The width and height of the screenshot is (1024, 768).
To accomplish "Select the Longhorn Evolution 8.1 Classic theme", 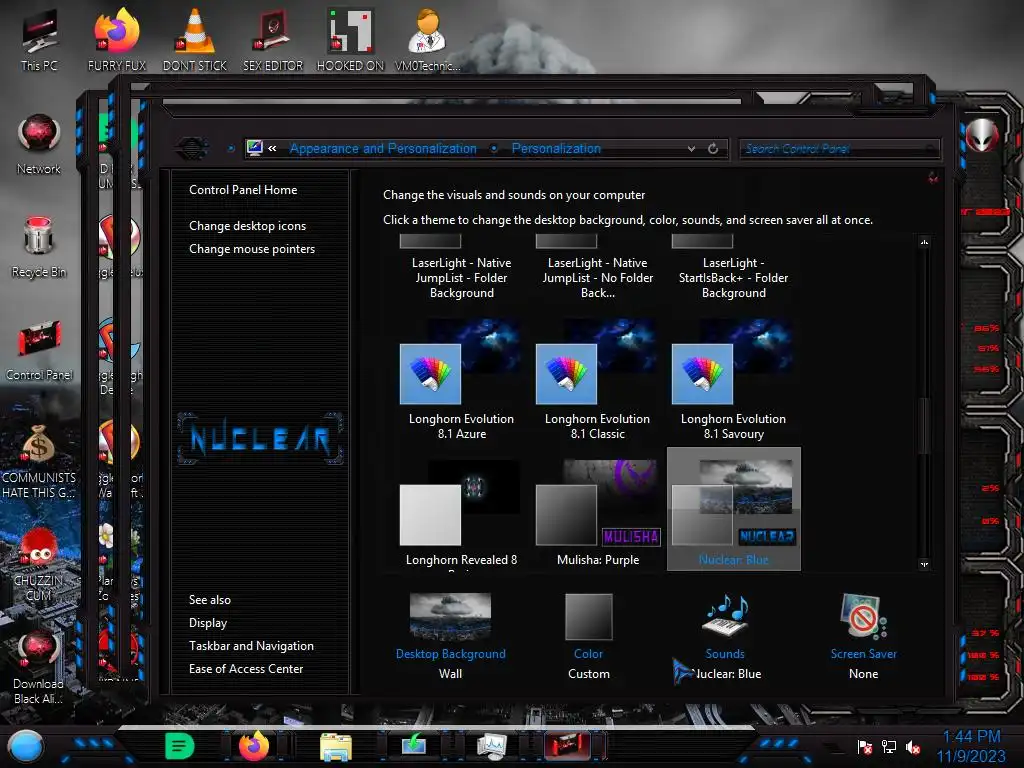I will [598, 379].
